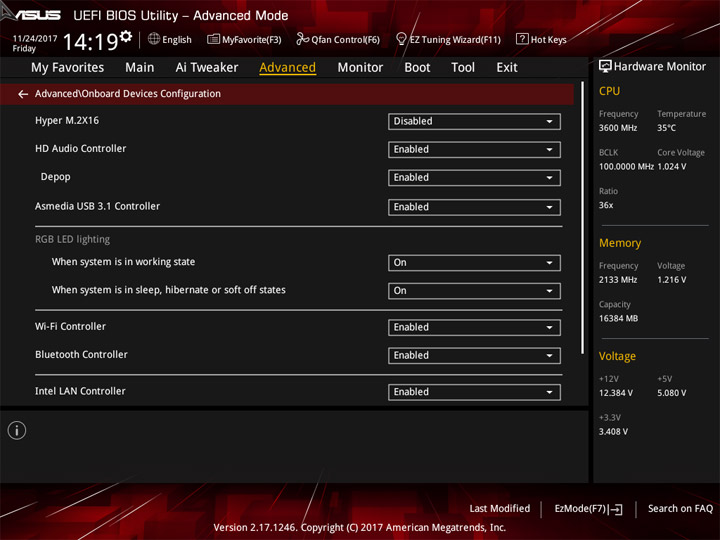Image resolution: width=720 pixels, height=540 pixels.
Task: Click the RGB LED lighting heading
Action: [73, 239]
